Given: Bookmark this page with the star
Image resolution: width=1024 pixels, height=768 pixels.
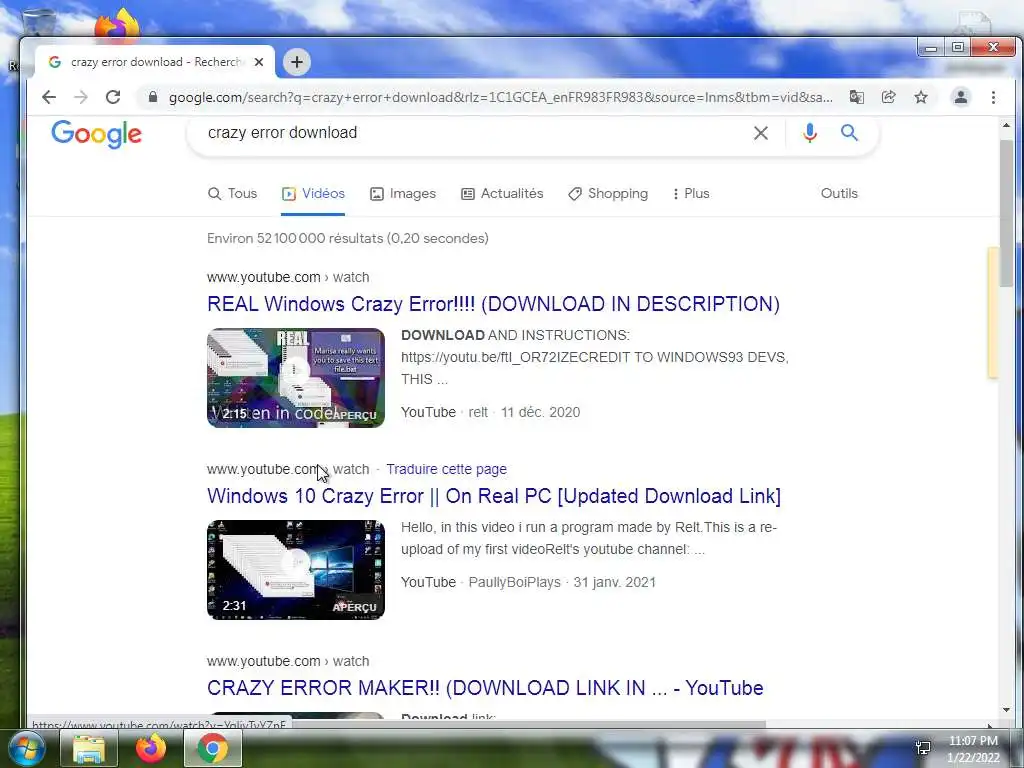Looking at the screenshot, I should pos(921,97).
